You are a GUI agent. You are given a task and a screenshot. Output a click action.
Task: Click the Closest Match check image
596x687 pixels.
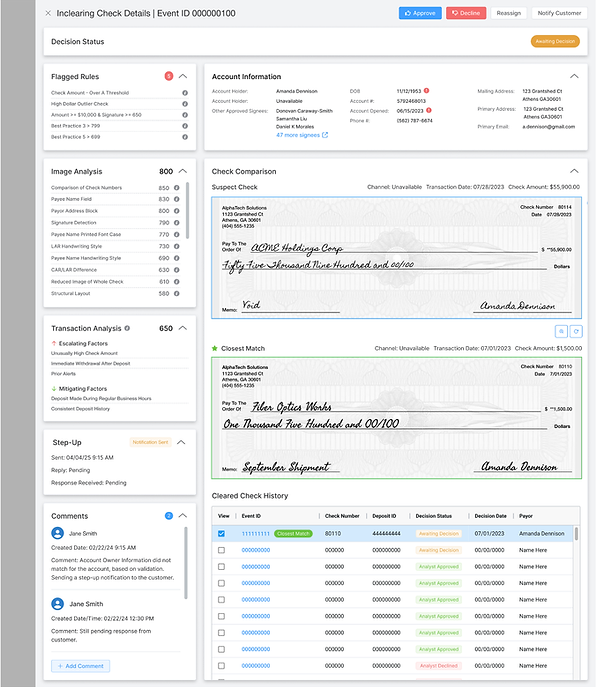coord(397,418)
